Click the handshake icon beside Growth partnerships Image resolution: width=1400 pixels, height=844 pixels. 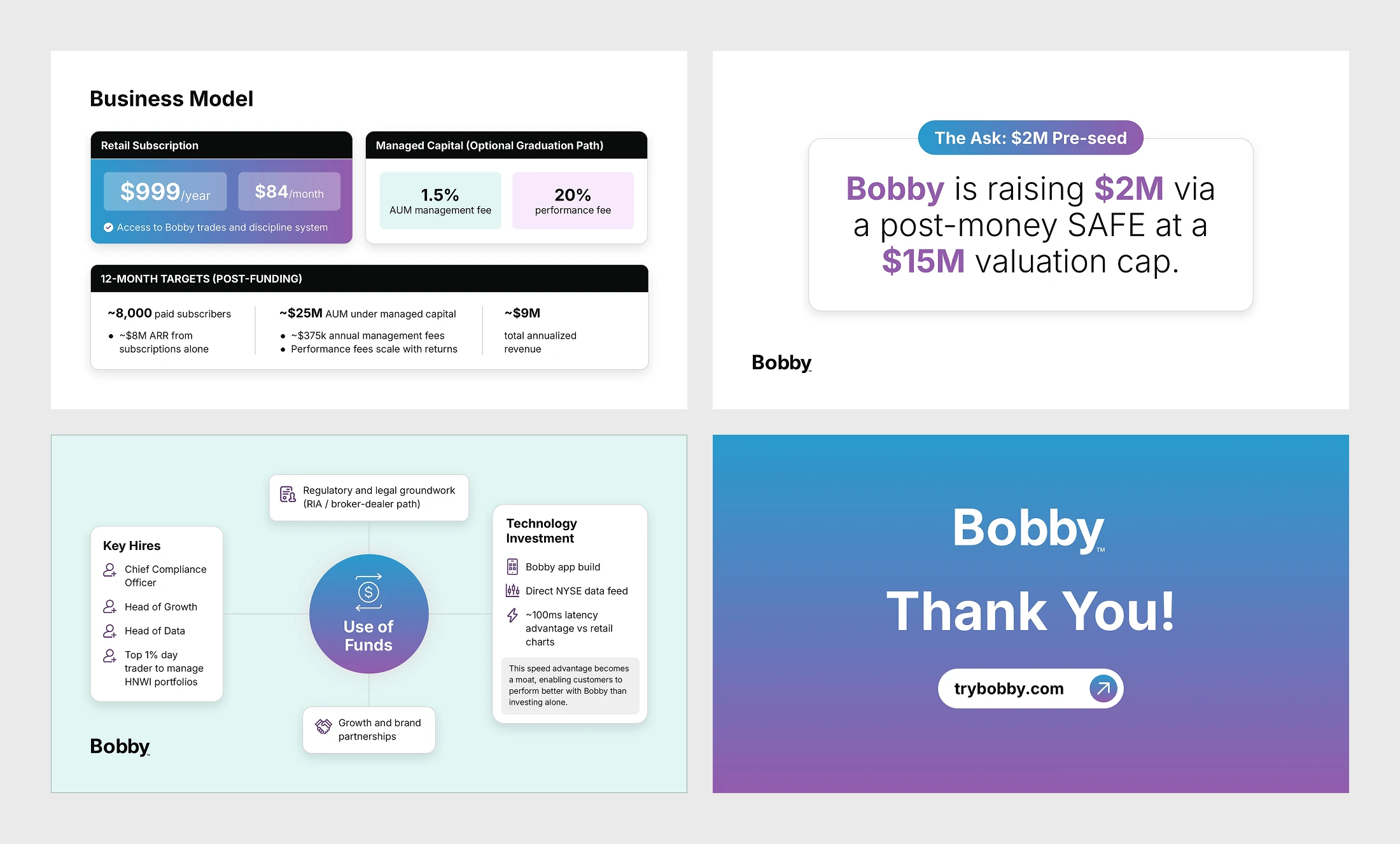tap(323, 726)
